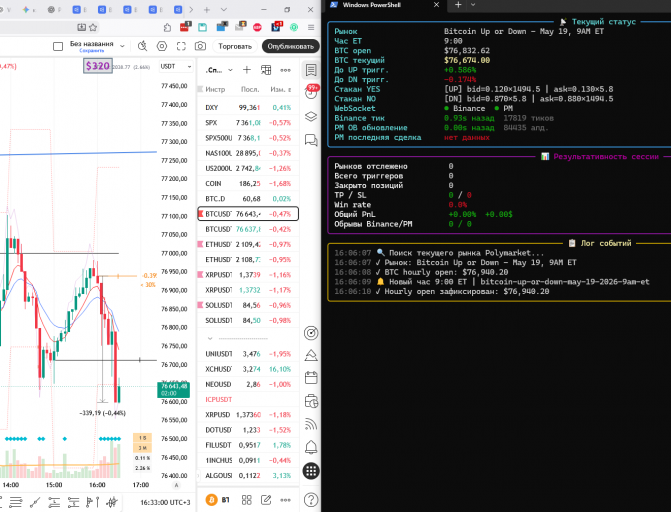Image resolution: width=671 pixels, height=512 pixels.
Task: Click the Сохранить link
Action: click(x=92, y=51)
